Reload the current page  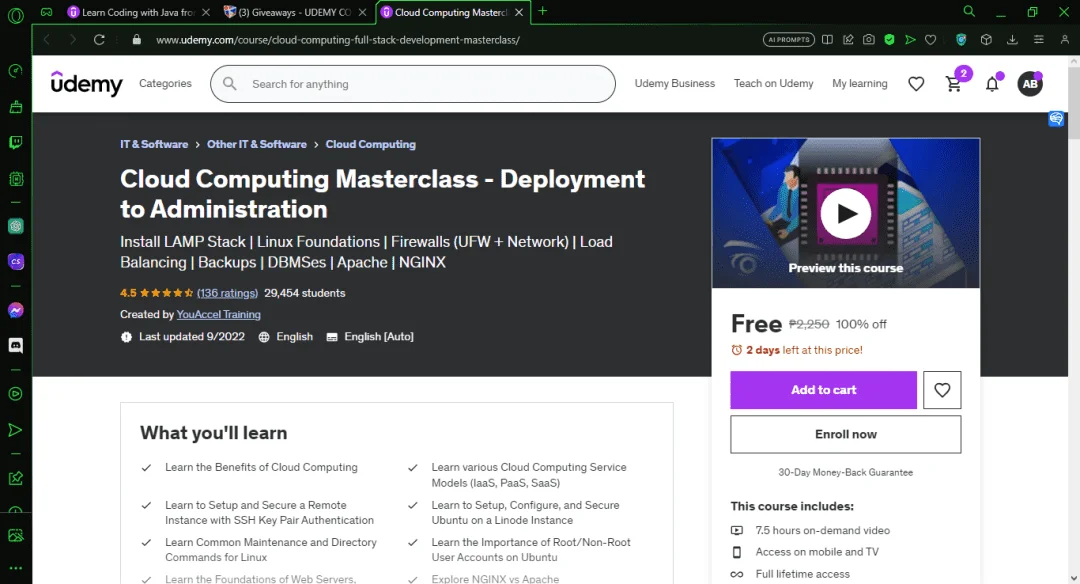99,40
